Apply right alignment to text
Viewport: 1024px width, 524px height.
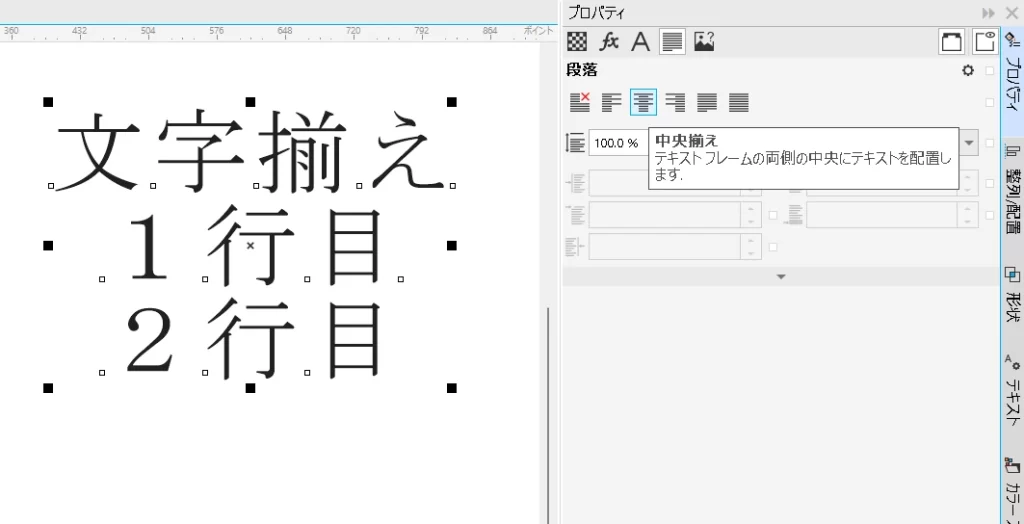[675, 102]
